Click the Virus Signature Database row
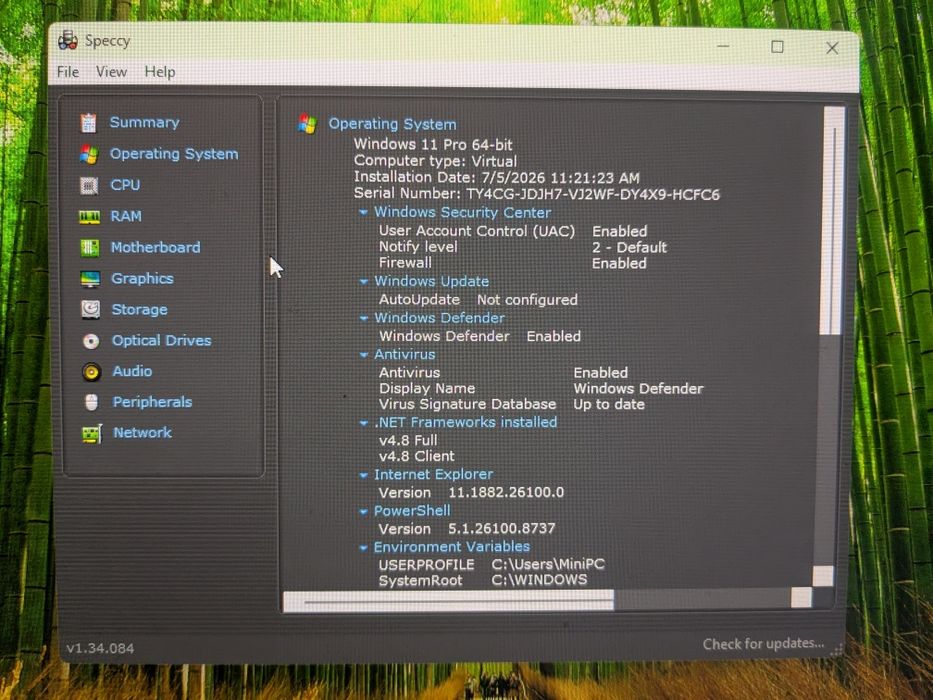Image resolution: width=933 pixels, height=700 pixels. pos(512,404)
